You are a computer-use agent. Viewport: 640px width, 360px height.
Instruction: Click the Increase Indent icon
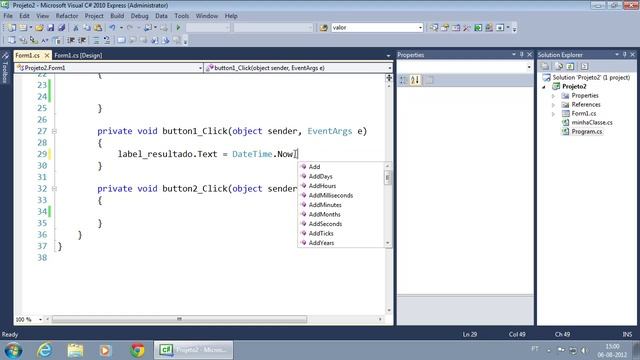coord(82,40)
